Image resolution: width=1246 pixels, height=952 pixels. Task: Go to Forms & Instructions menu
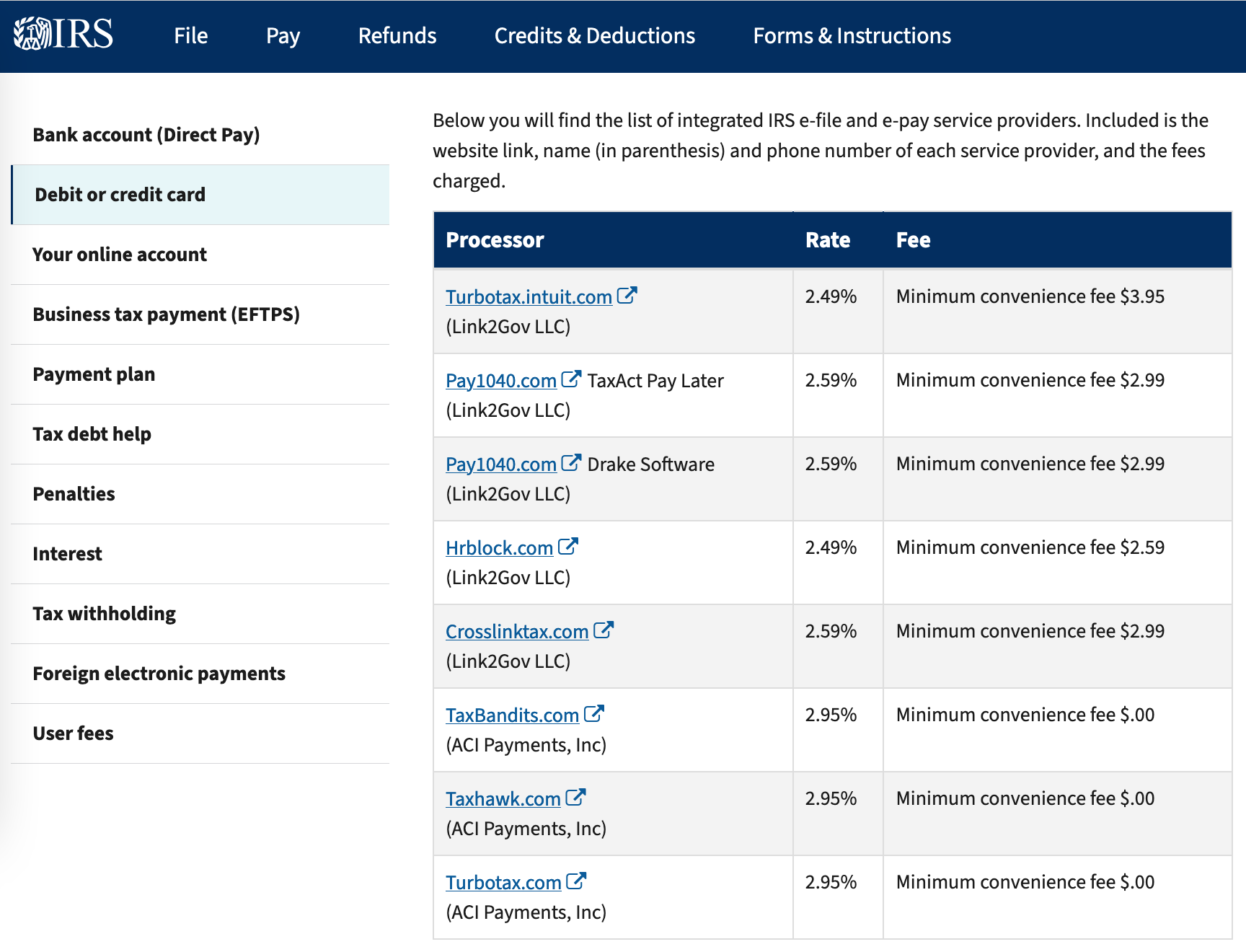coord(852,36)
